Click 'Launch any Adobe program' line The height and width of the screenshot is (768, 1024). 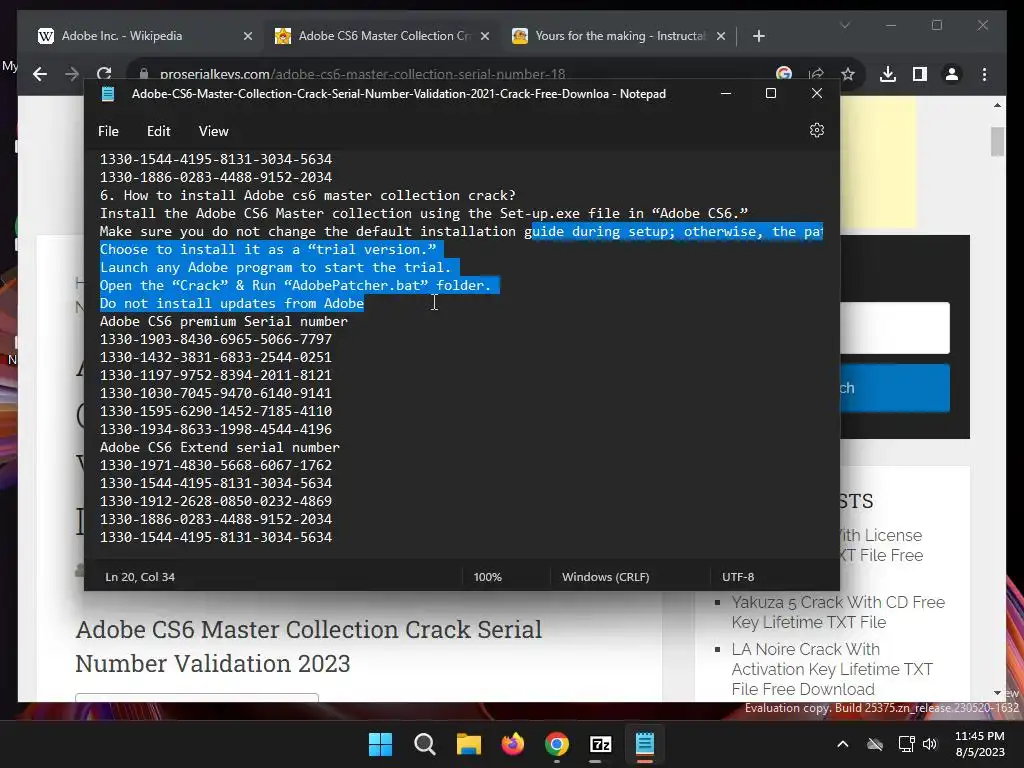pyautogui.click(x=275, y=268)
